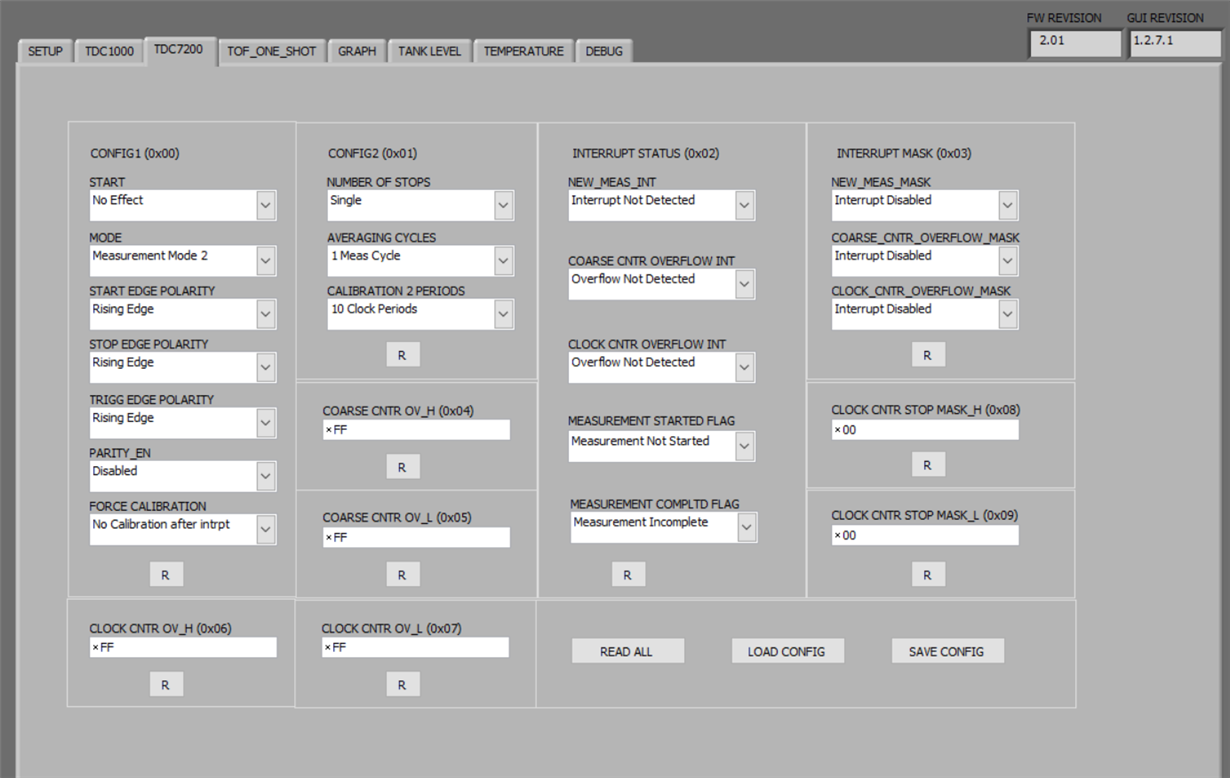This screenshot has height=778, width=1230.
Task: Click CLOCK CNTR OV_H input field
Action: (183, 647)
